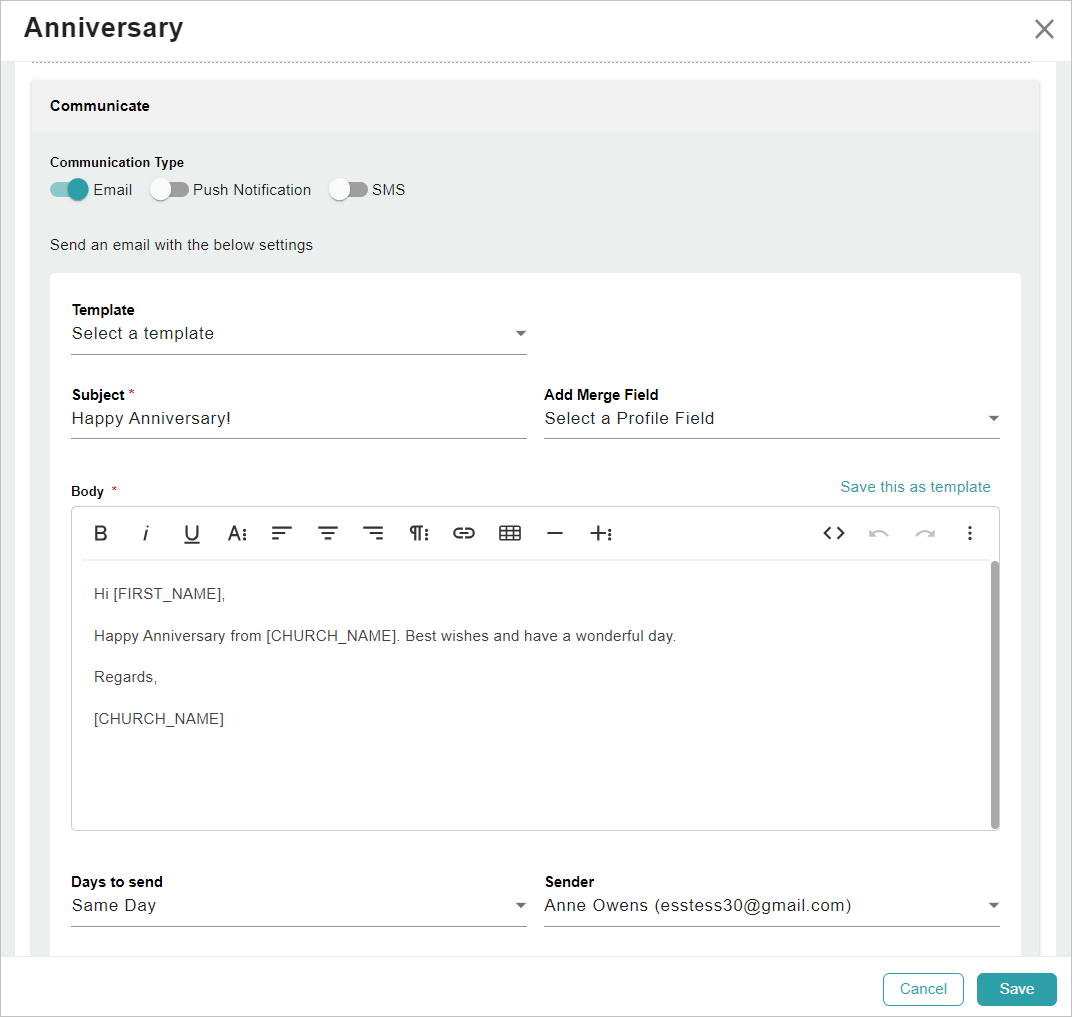Insert a horizontal line in body
Image resolution: width=1072 pixels, height=1017 pixels.
click(x=555, y=533)
